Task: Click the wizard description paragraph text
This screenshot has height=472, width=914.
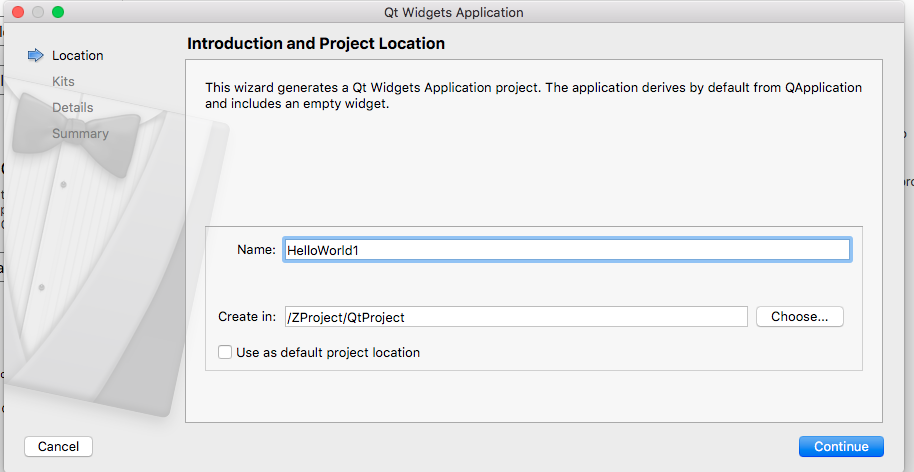Action: pos(533,96)
